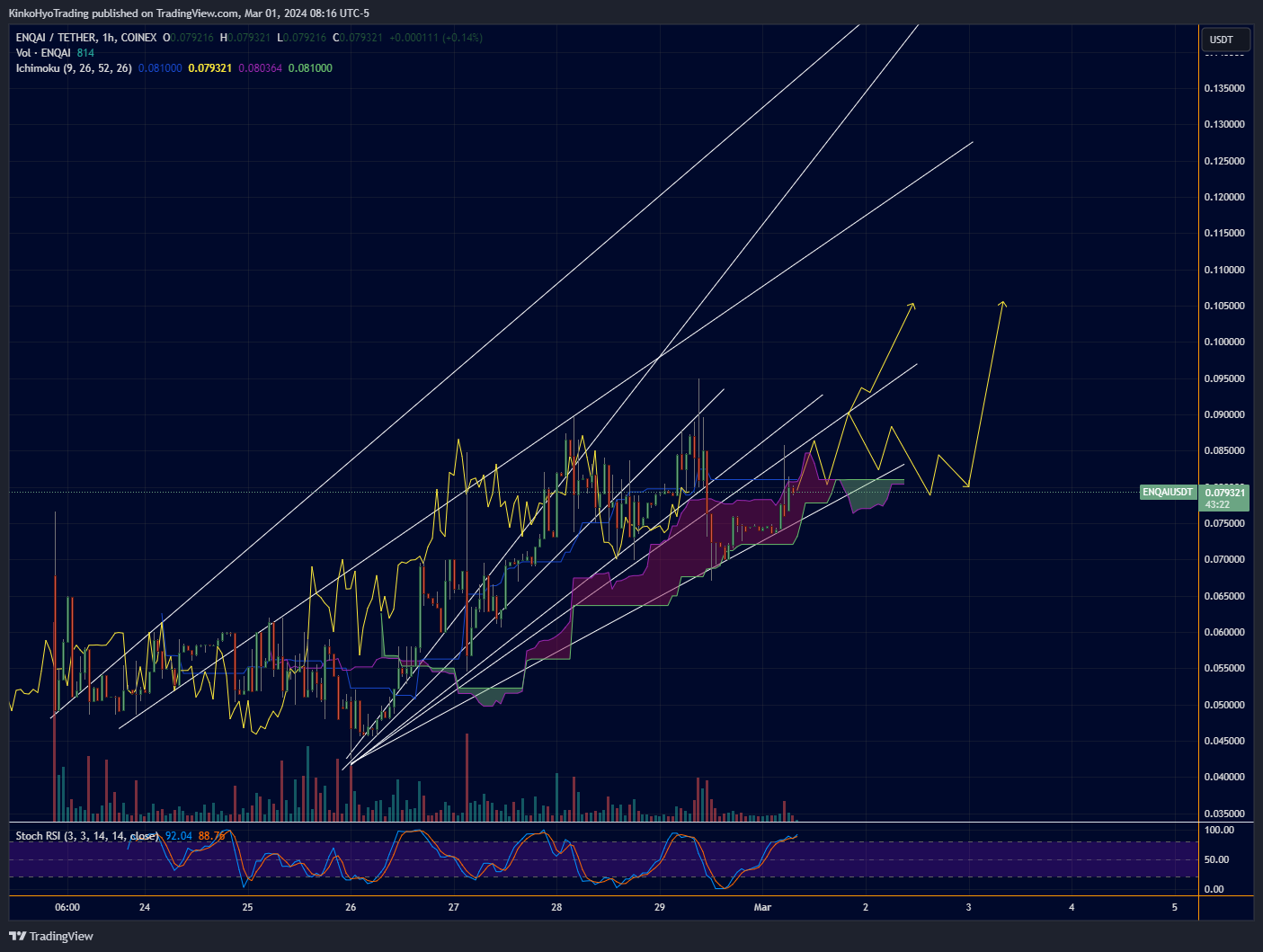Click price axis label 0.035000
This screenshot has width=1263, height=952.
click(x=1224, y=814)
